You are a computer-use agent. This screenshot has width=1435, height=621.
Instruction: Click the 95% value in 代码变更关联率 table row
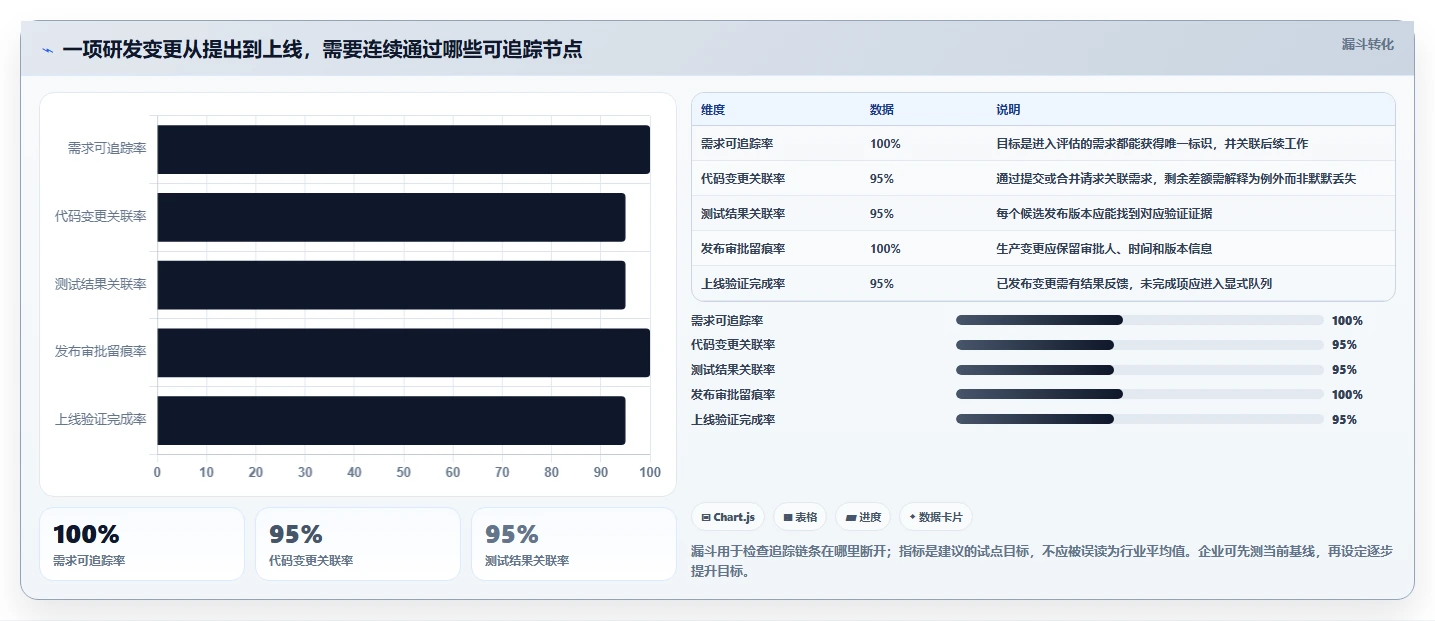(x=882, y=179)
